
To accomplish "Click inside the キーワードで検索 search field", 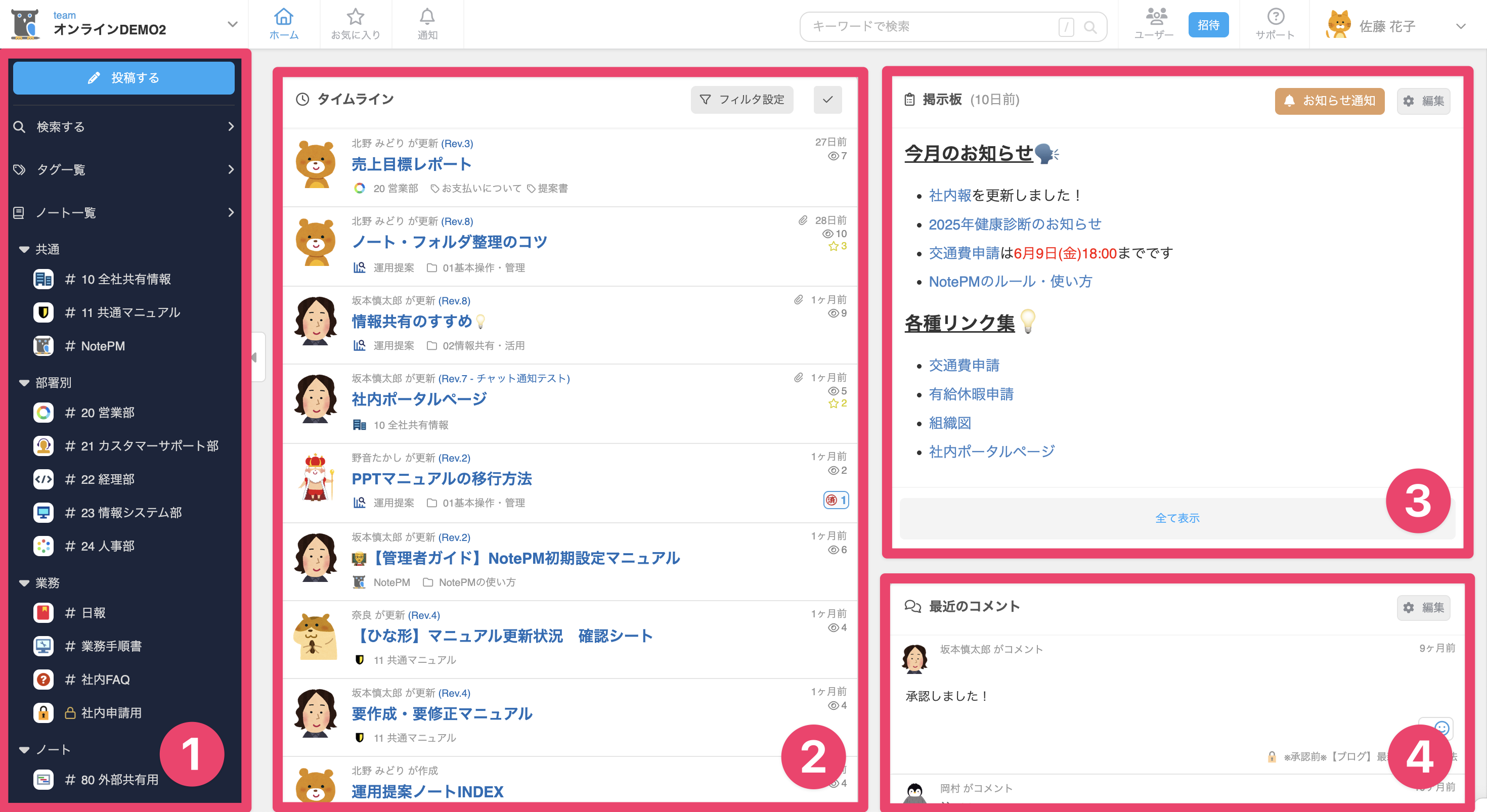I will (x=924, y=26).
